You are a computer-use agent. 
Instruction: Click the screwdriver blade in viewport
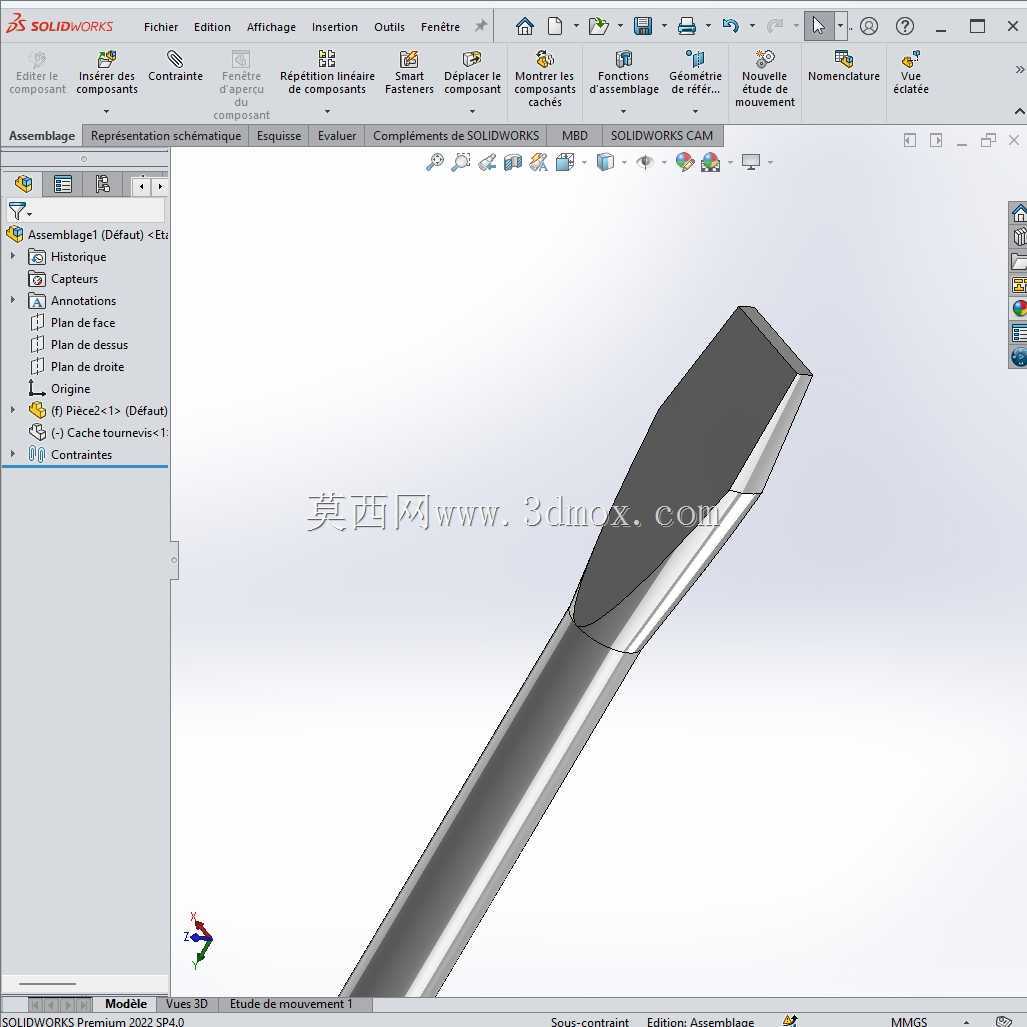pyautogui.click(x=694, y=458)
